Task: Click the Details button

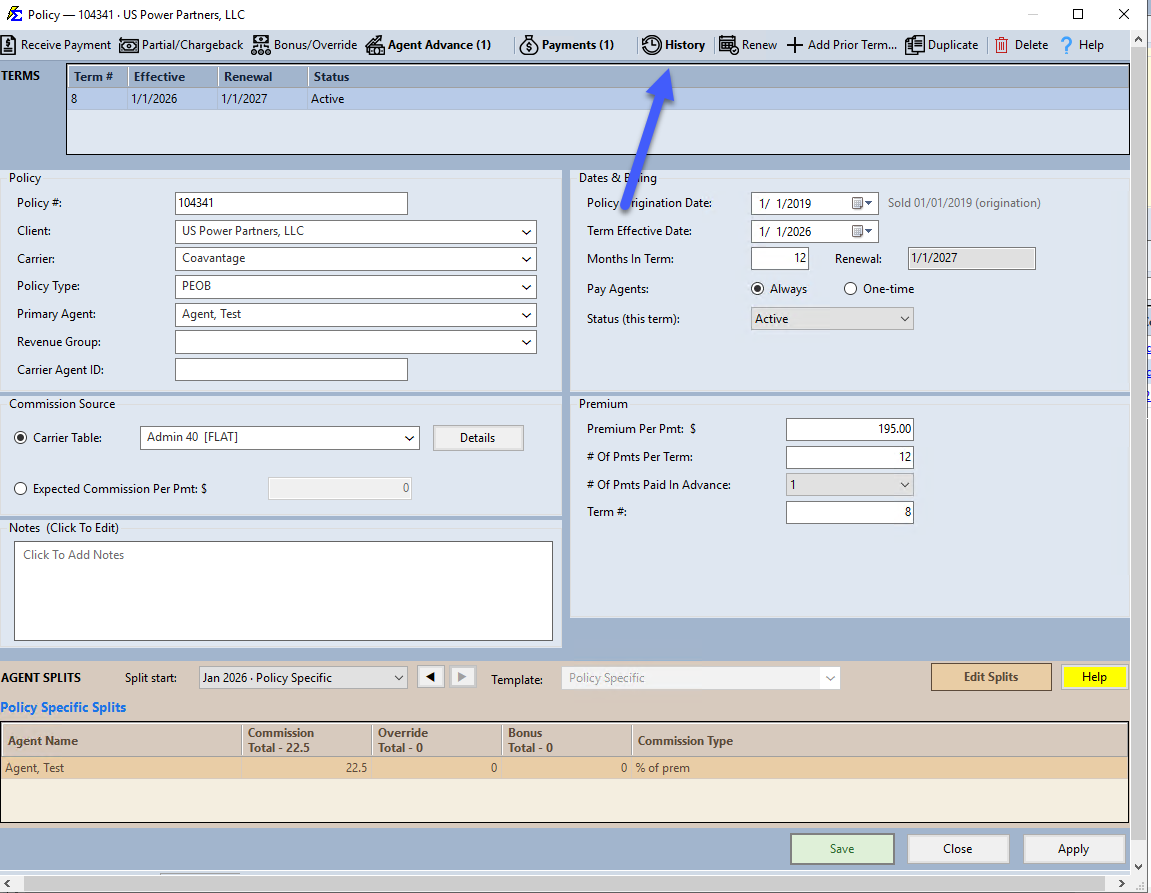Action: 478,438
